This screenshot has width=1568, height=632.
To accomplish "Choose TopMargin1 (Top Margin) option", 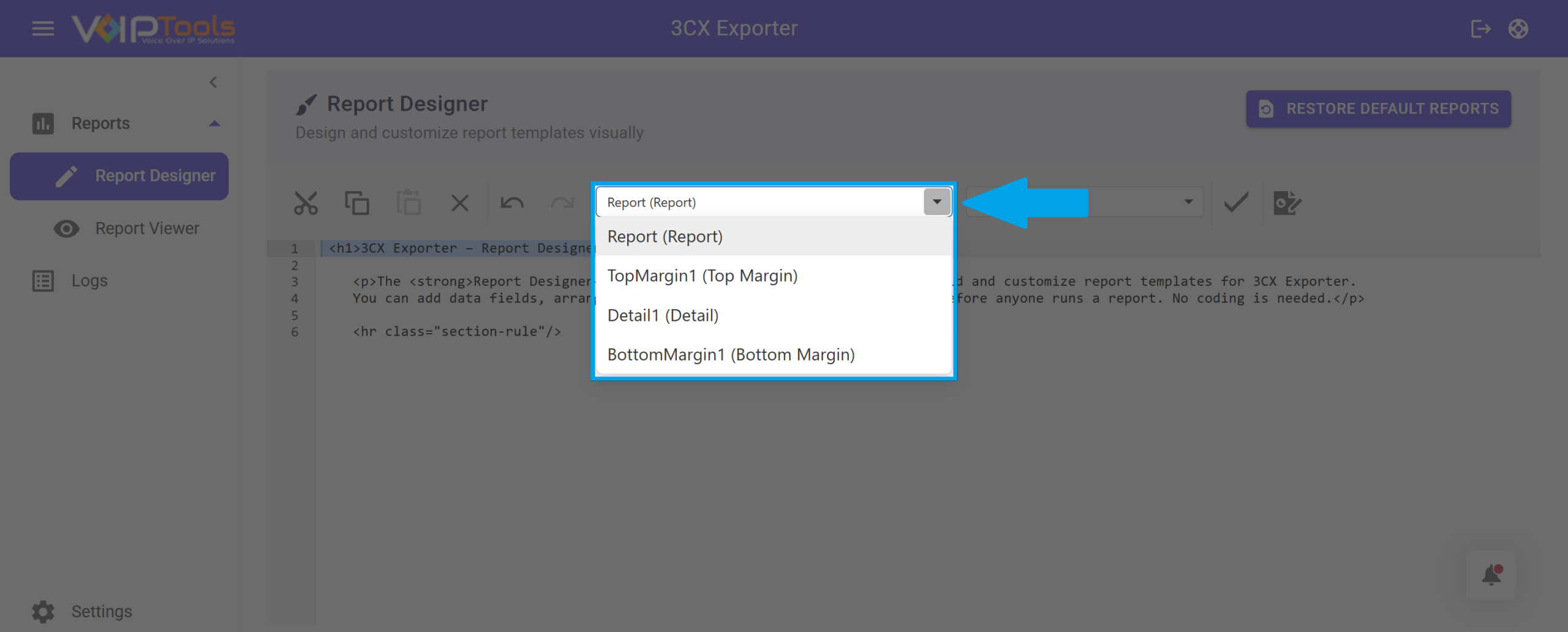I will (x=774, y=276).
